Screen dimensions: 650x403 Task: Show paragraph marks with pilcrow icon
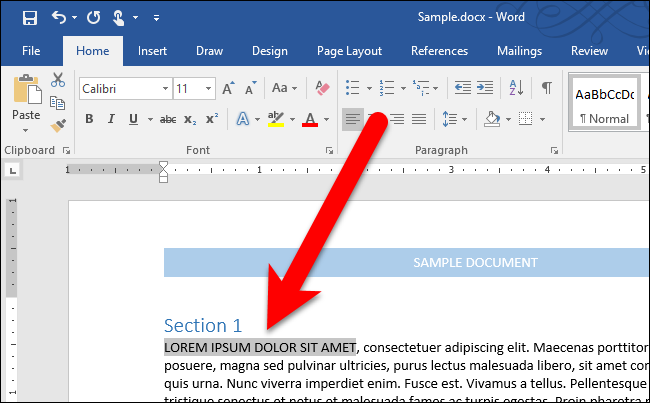(x=547, y=88)
